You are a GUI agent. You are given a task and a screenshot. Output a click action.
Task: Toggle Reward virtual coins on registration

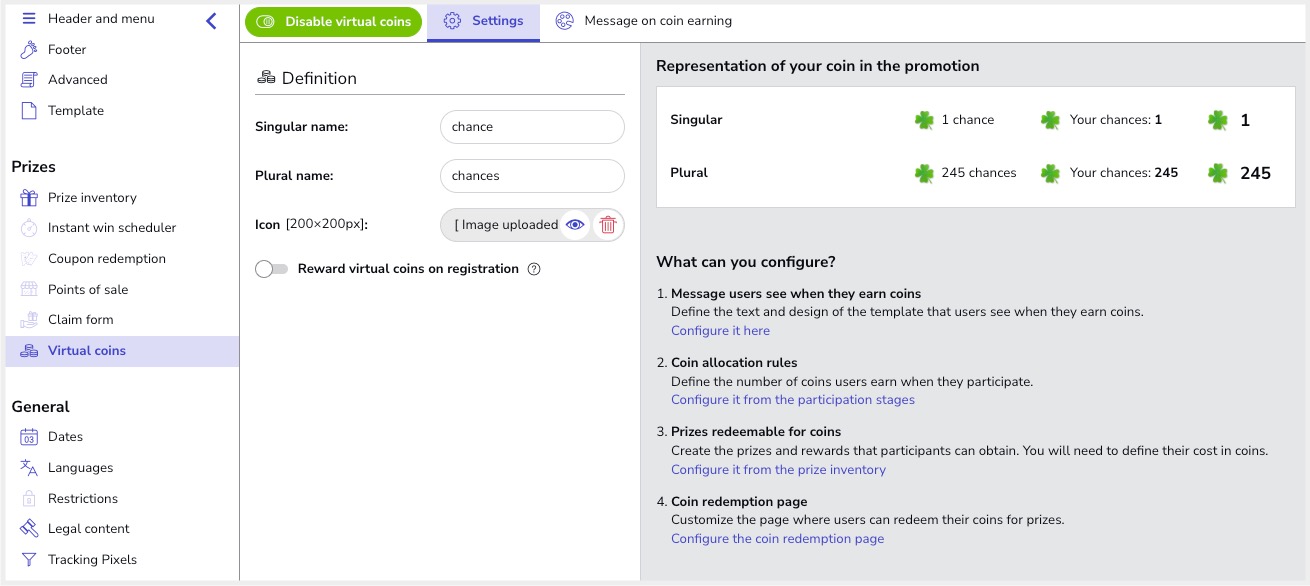(x=271, y=269)
